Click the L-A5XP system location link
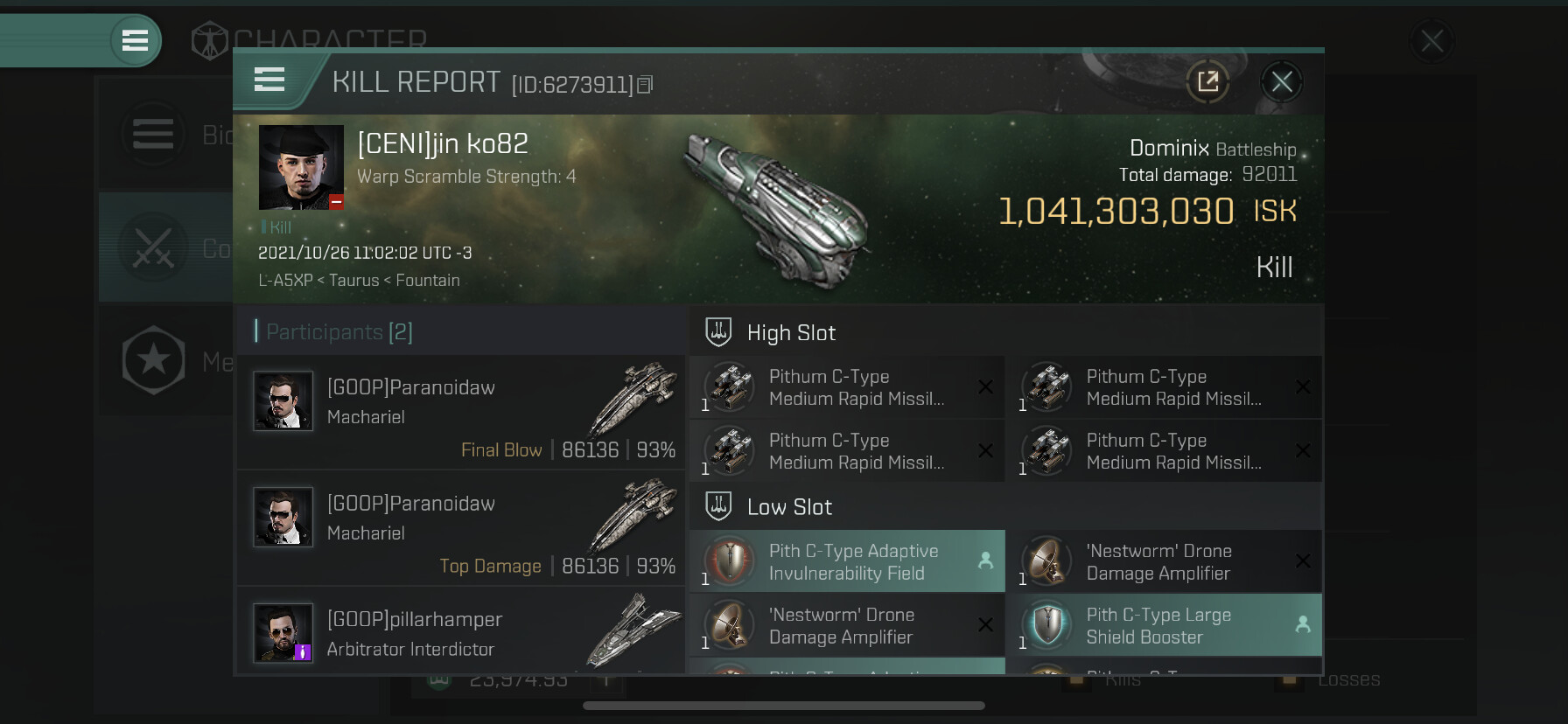Screen dimensions: 1568x724 285,281
